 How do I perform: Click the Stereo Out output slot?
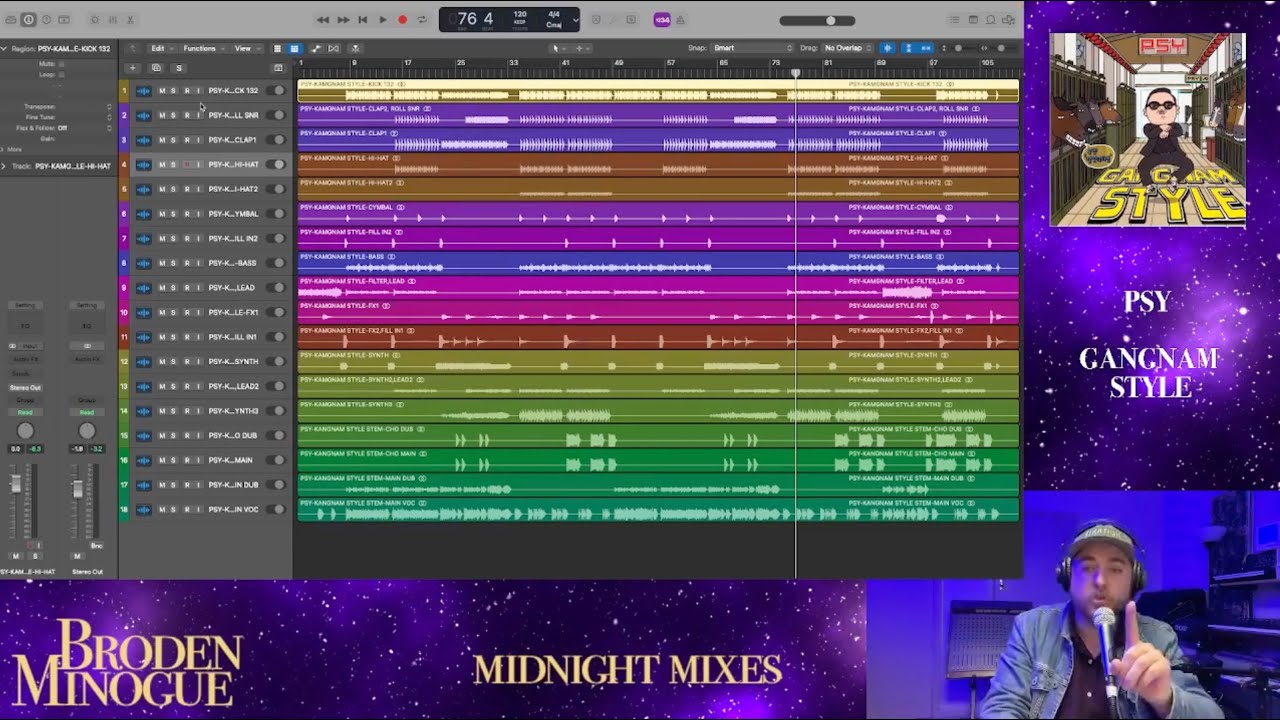(25, 387)
